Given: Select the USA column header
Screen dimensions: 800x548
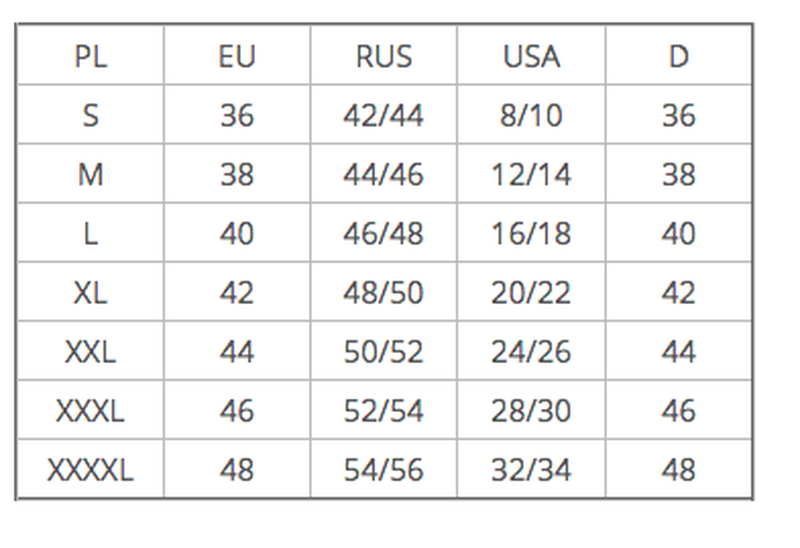Looking at the screenshot, I should pyautogui.click(x=531, y=56).
